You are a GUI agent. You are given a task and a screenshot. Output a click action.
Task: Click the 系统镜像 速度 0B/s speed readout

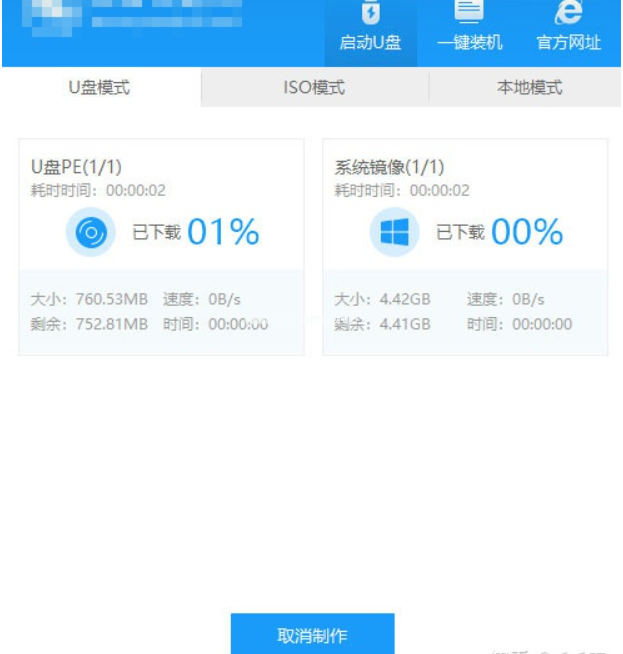505,299
